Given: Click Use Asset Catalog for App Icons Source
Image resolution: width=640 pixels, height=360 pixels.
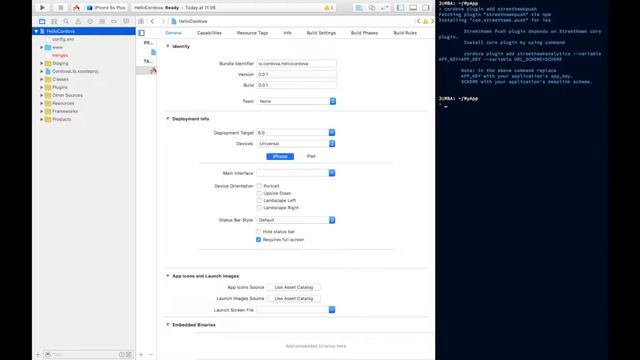Looking at the screenshot, I should [x=294, y=287].
